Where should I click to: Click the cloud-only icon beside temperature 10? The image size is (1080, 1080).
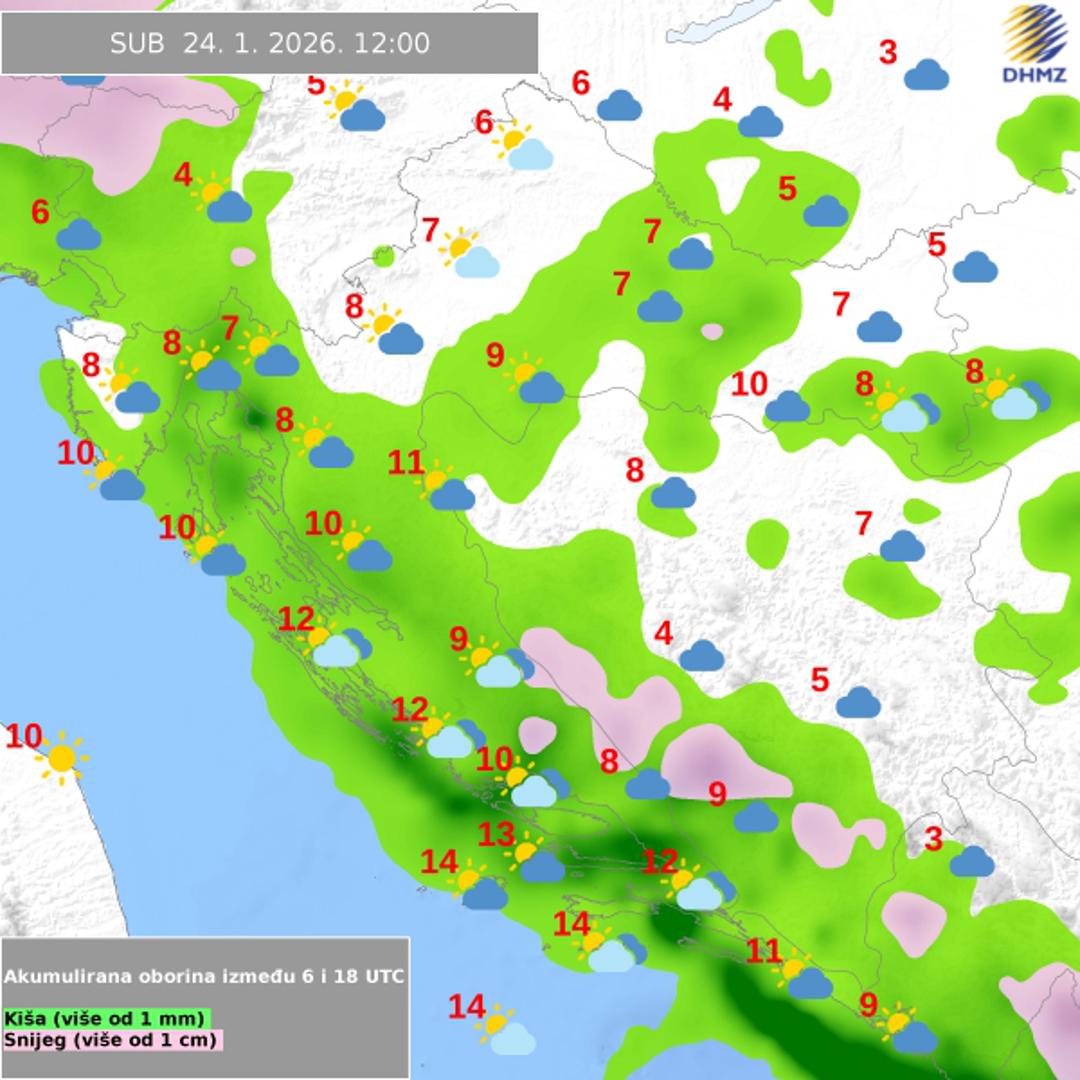tap(787, 406)
